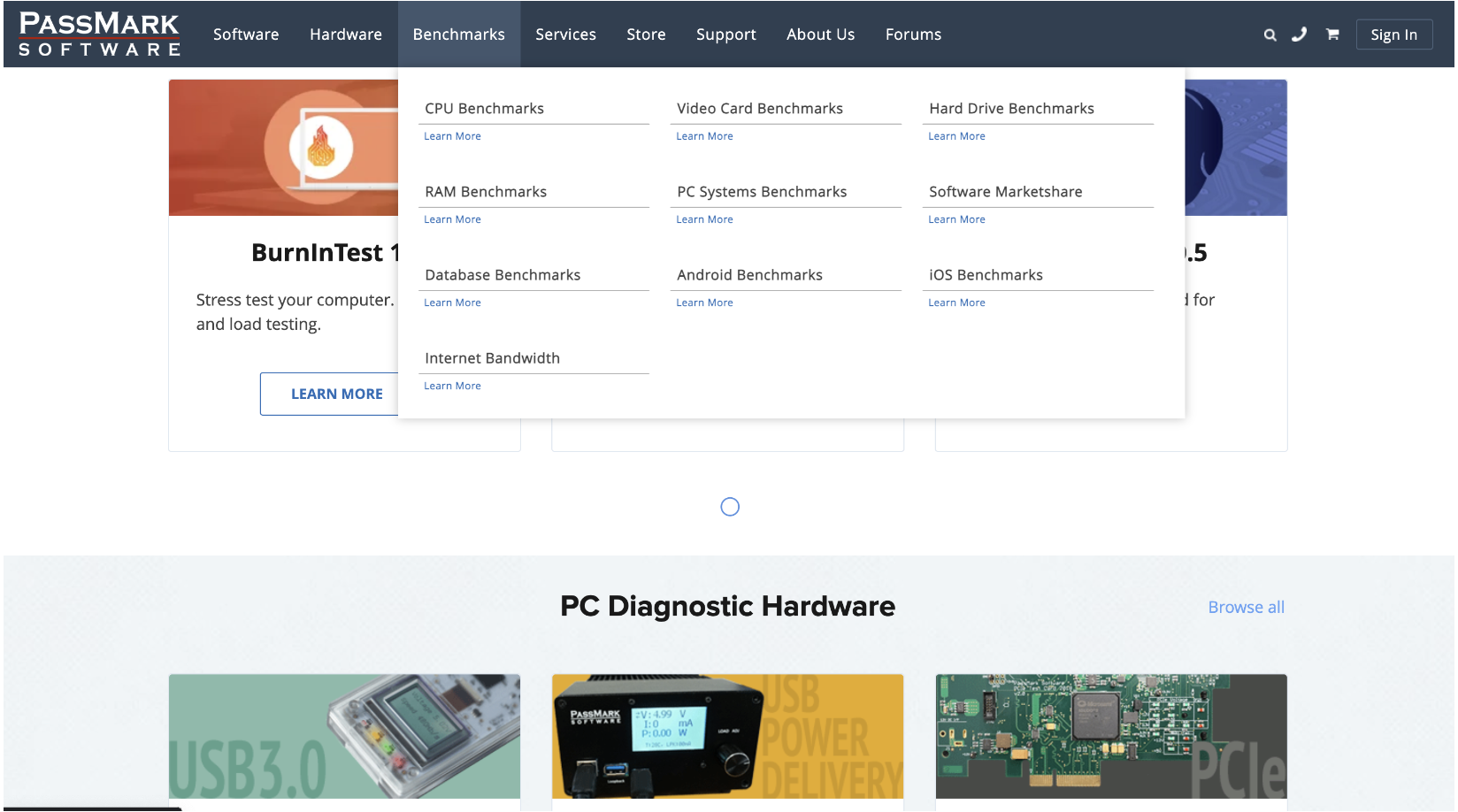
Task: Open the Software menu
Action: point(246,34)
